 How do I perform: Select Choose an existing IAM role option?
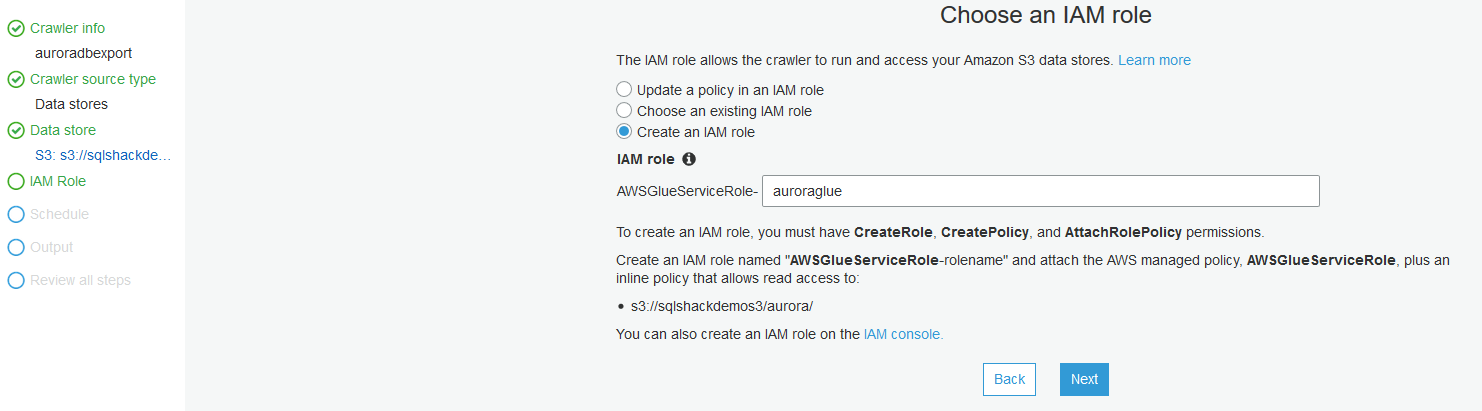[624, 111]
